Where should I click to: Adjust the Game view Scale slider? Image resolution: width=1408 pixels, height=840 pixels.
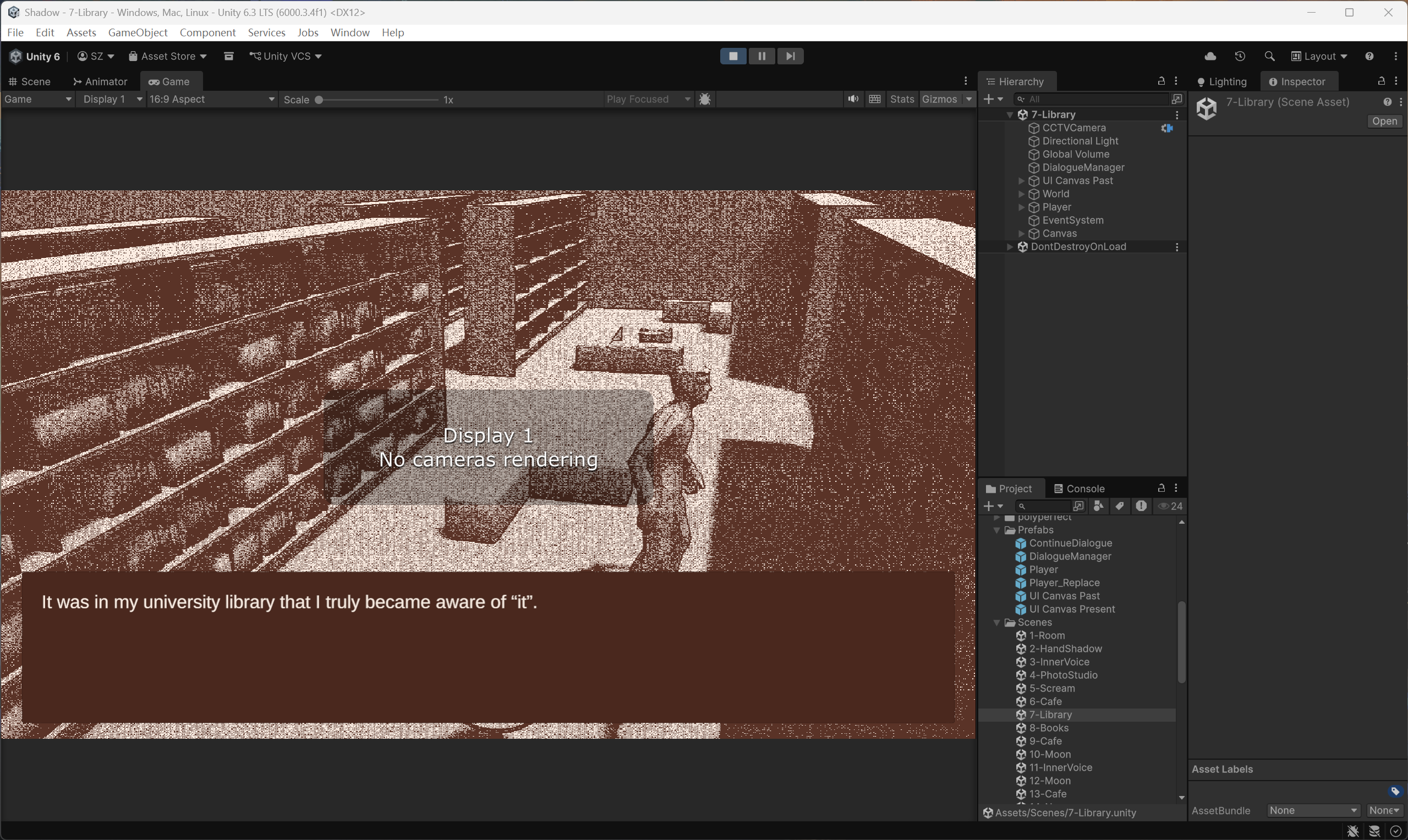click(319, 100)
